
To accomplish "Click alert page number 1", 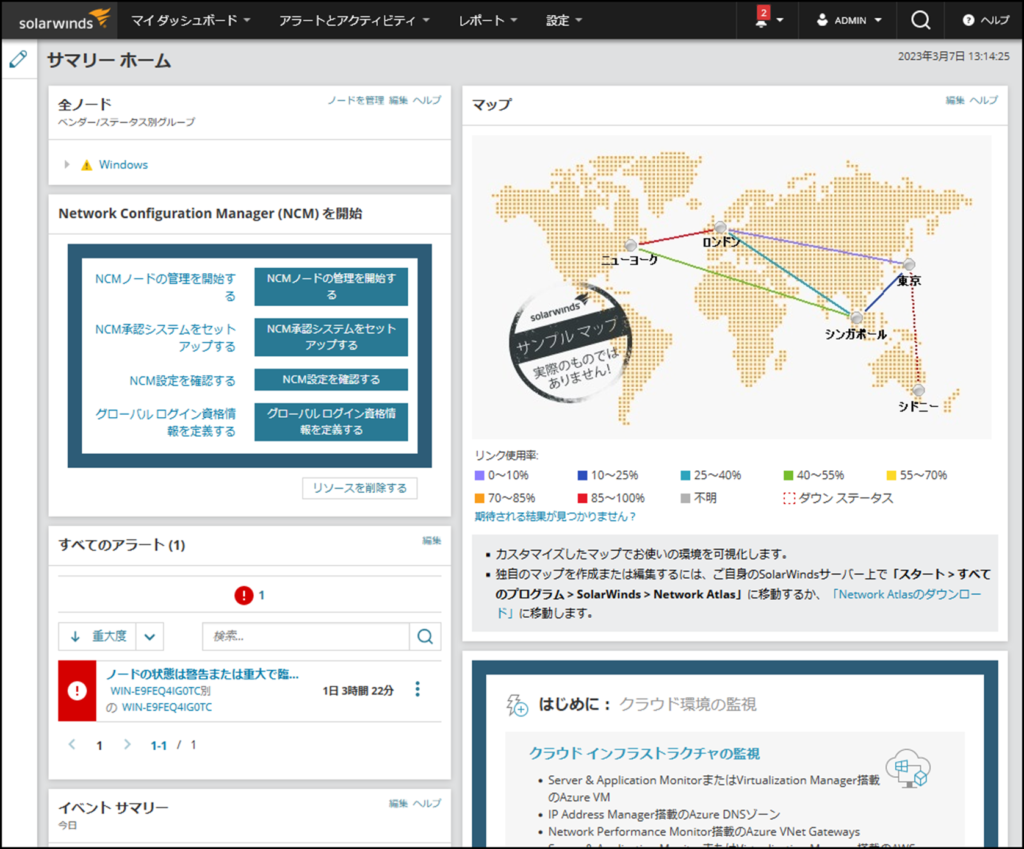I will 99,745.
